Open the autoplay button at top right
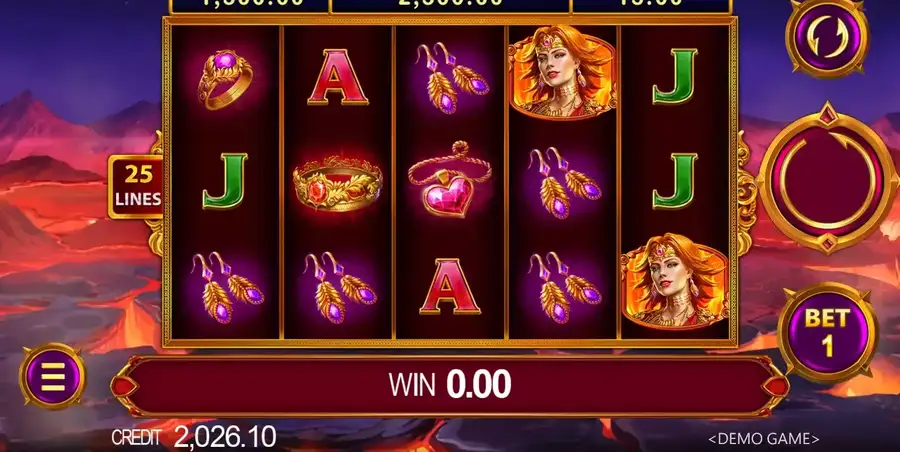The height and width of the screenshot is (452, 900). pyautogui.click(x=827, y=37)
